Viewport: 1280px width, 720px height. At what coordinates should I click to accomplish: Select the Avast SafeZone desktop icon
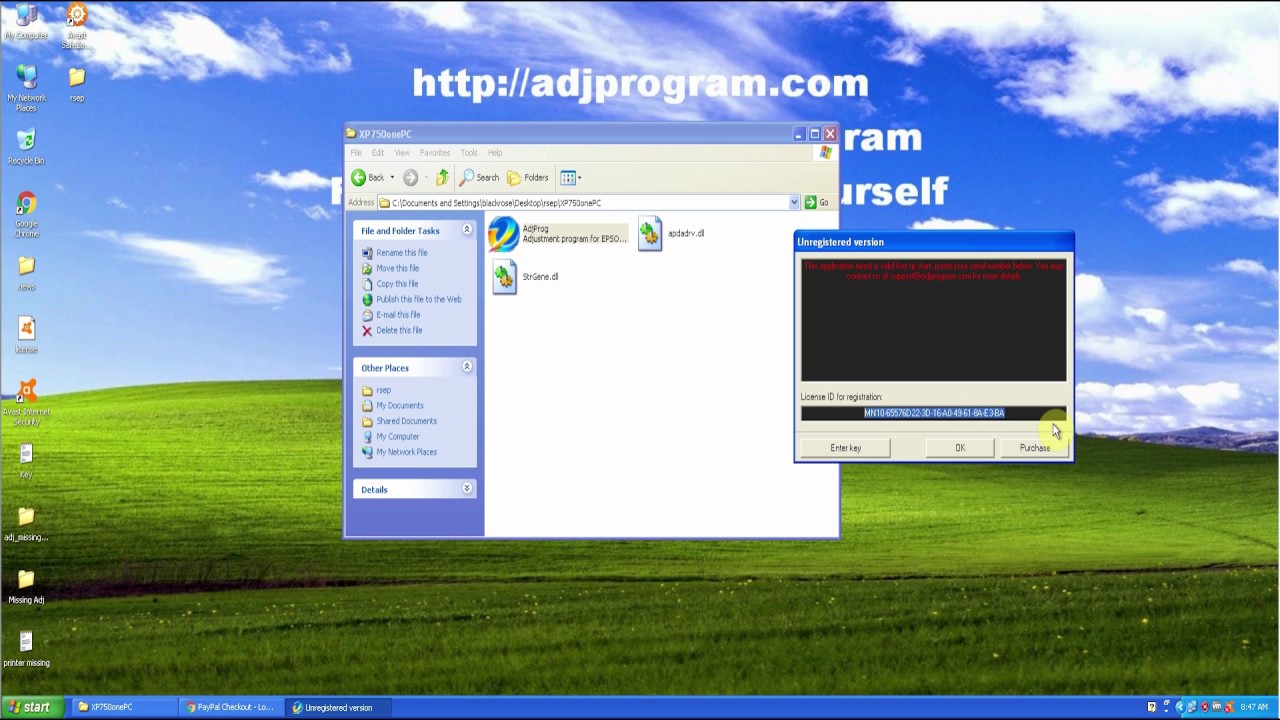[76, 26]
